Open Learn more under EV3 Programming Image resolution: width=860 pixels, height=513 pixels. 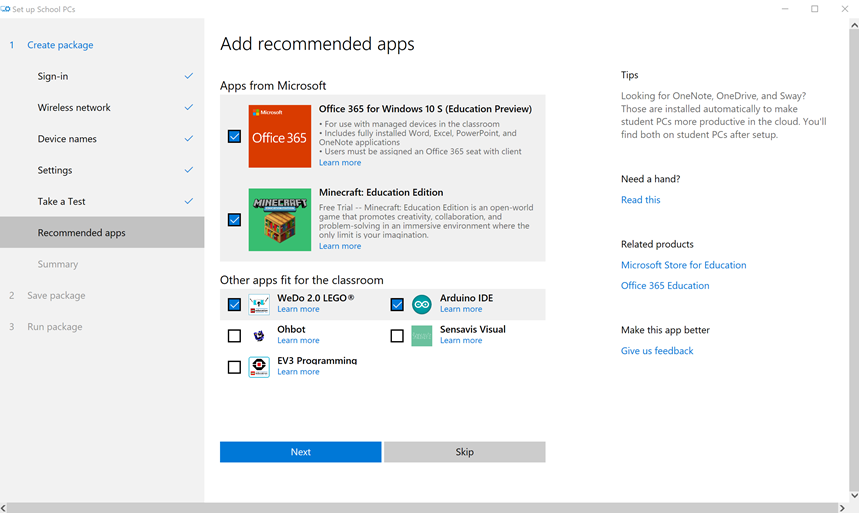[298, 371]
